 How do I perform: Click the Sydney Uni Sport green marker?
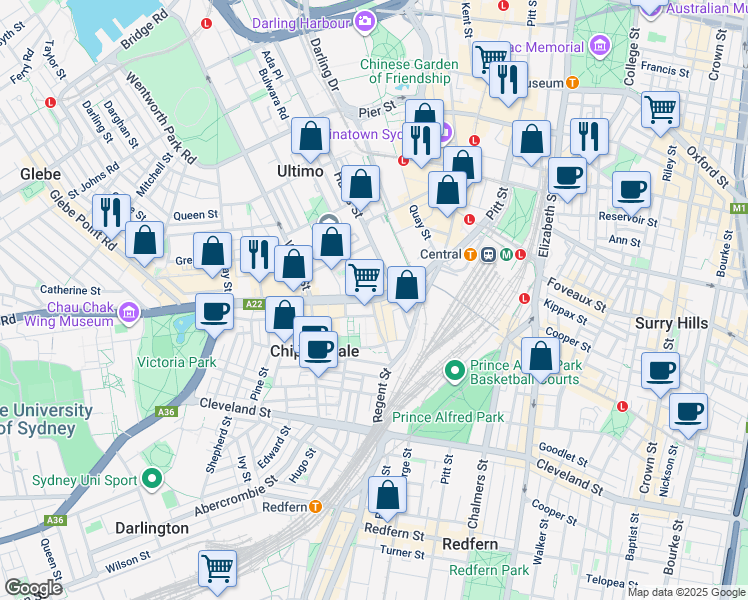pyautogui.click(x=152, y=479)
